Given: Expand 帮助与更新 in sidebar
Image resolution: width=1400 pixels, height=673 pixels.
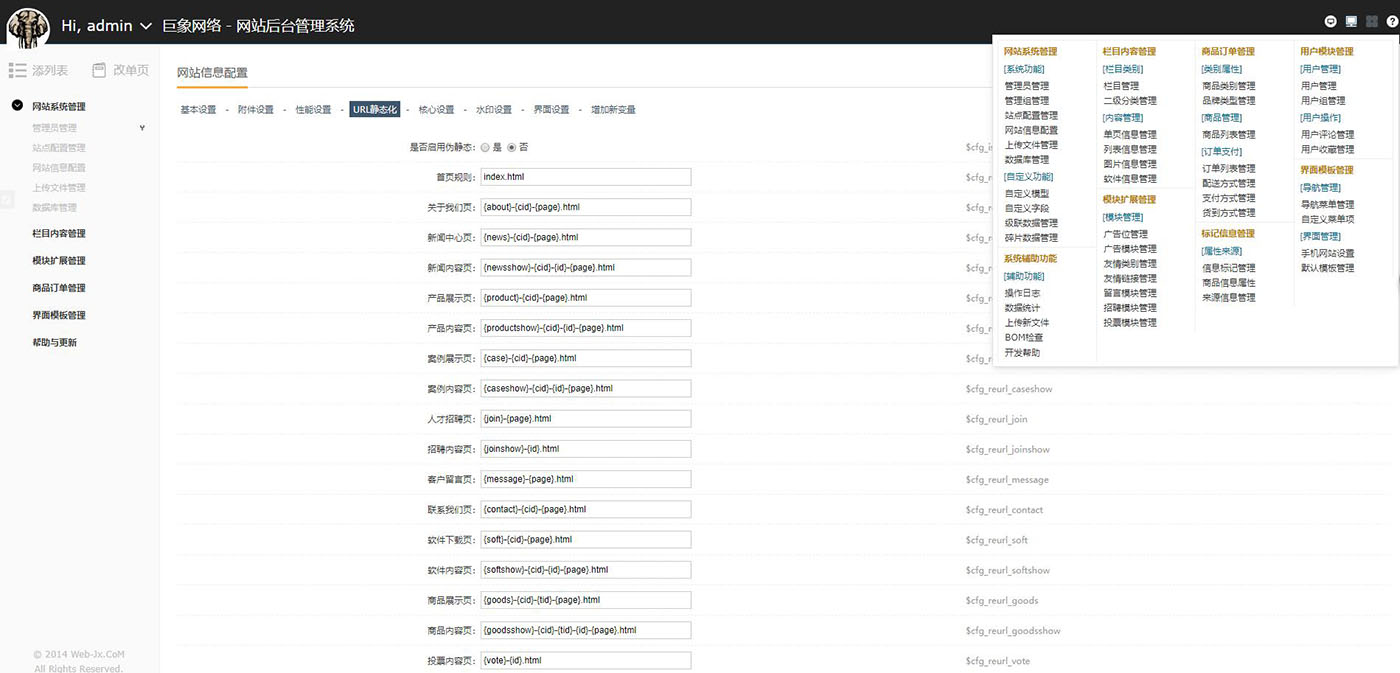Looking at the screenshot, I should tap(54, 343).
